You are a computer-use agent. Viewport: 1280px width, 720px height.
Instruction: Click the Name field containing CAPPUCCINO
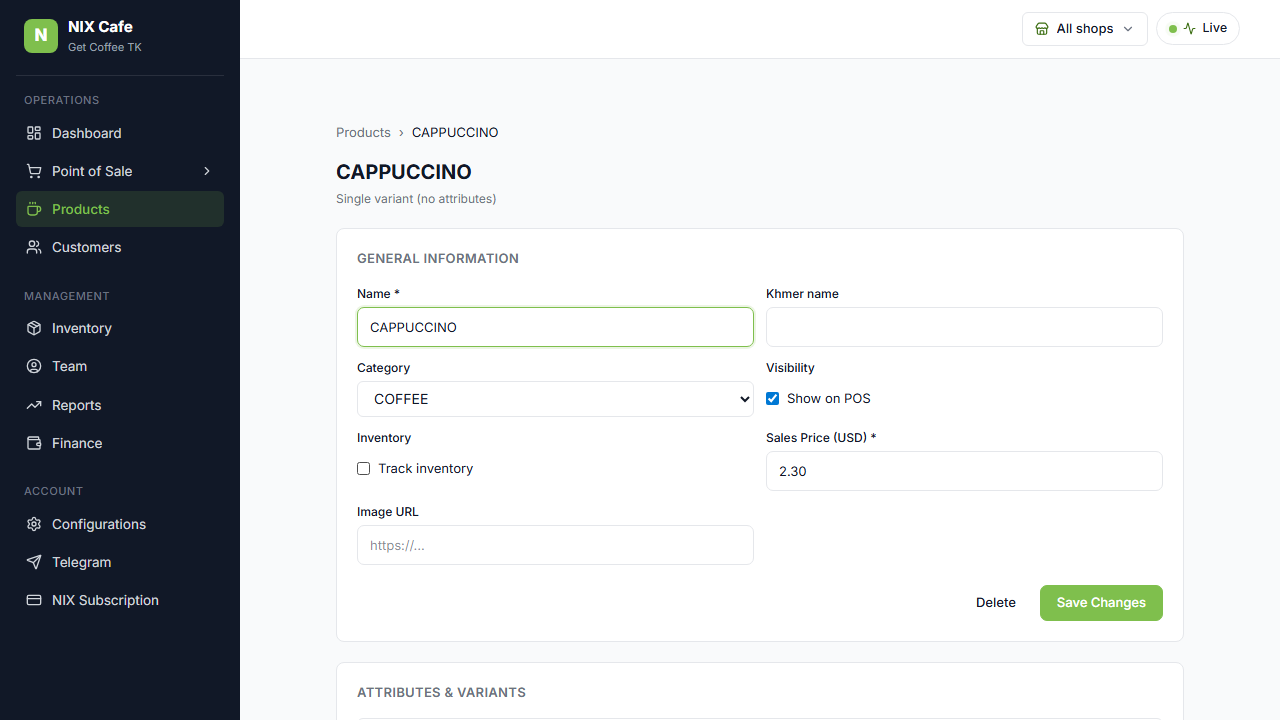(x=555, y=327)
